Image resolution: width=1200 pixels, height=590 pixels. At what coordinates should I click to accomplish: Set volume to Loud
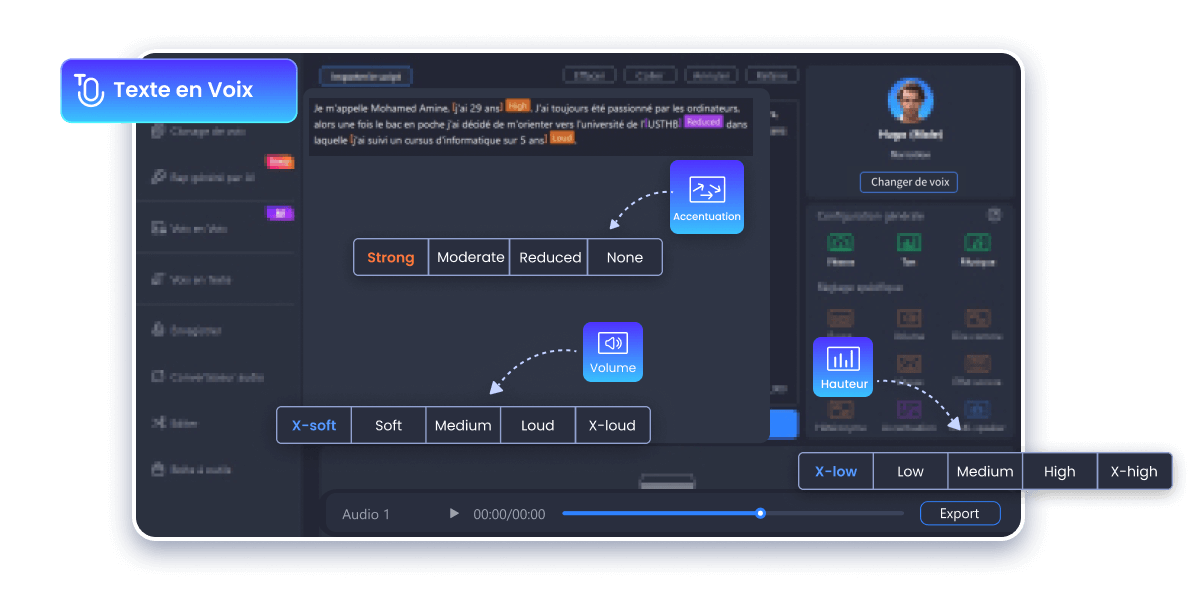[x=537, y=425]
